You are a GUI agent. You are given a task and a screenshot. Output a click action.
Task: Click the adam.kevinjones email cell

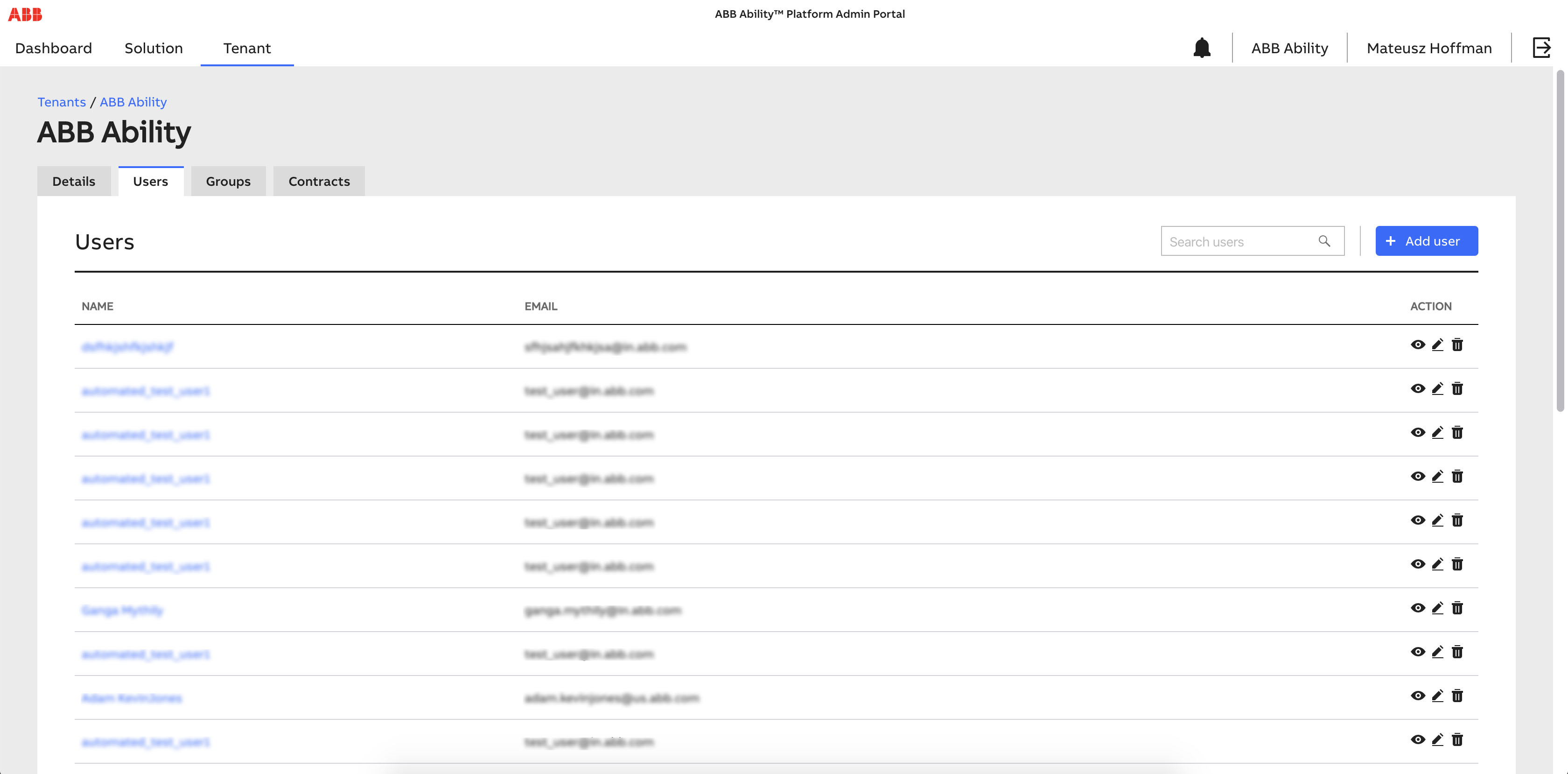click(612, 698)
